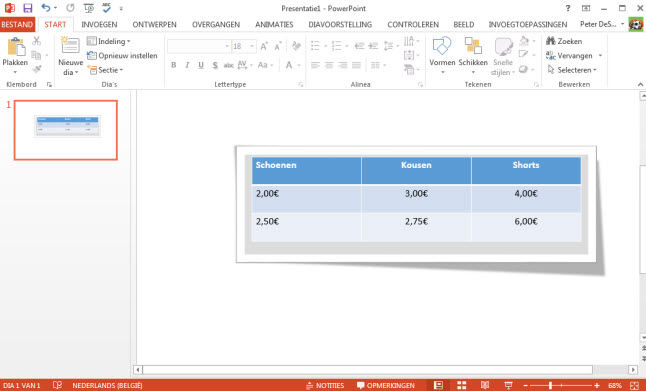The width and height of the screenshot is (646, 391).
Task: Open the font name combo box
Action: [199, 46]
